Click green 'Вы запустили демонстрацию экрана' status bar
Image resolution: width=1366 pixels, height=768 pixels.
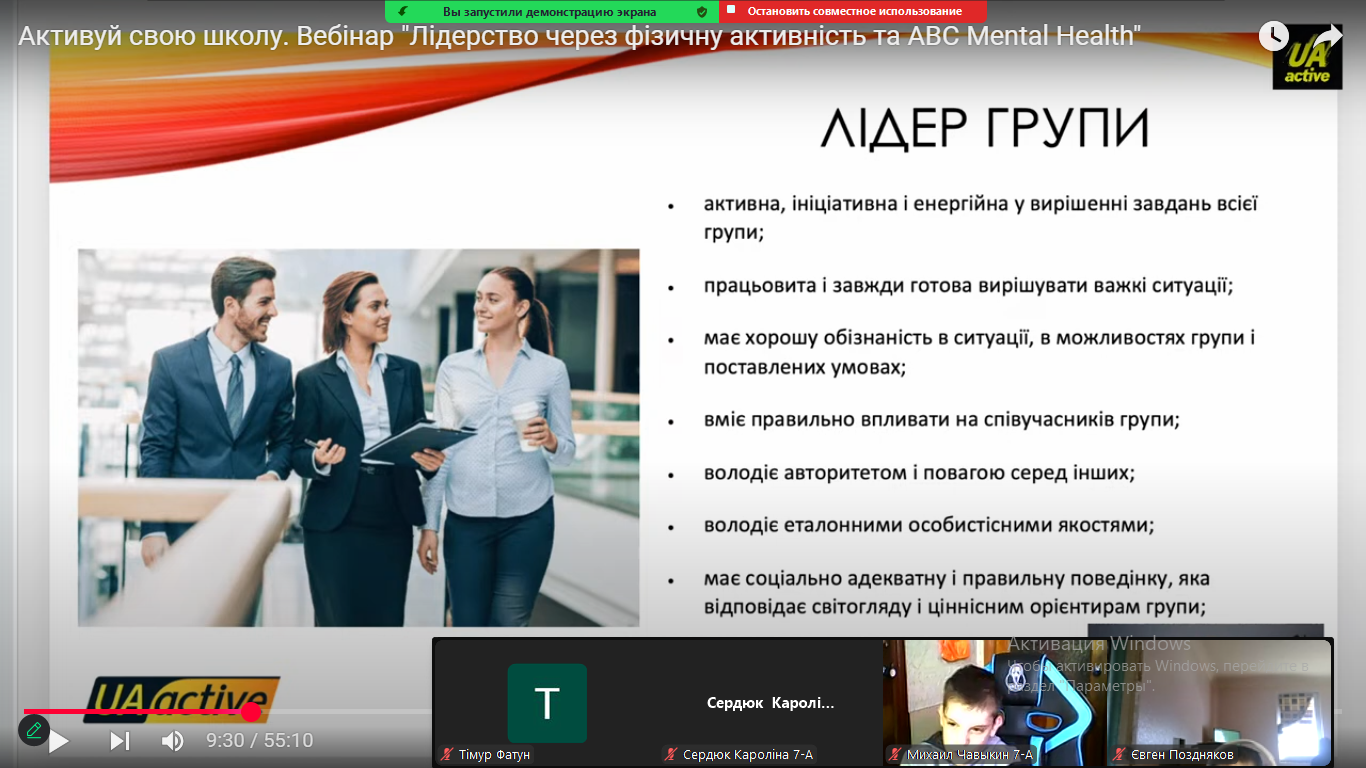552,11
